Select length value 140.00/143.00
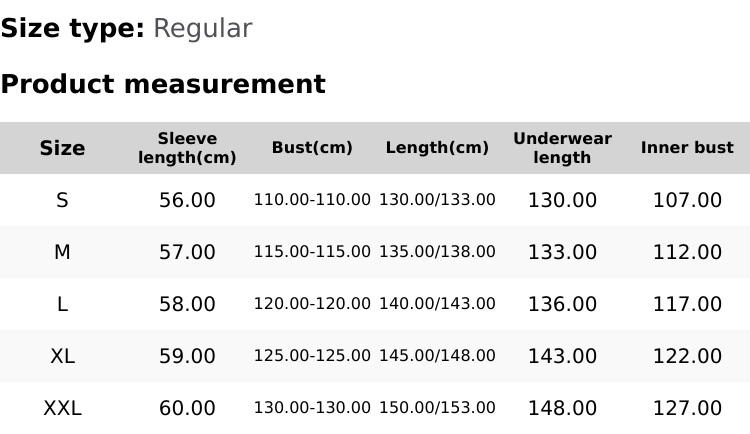This screenshot has width=750, height=434. [x=437, y=304]
